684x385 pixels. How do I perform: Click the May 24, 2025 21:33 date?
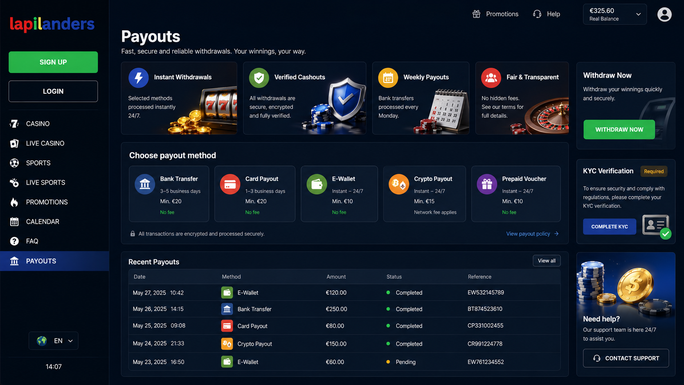pyautogui.click(x=158, y=344)
